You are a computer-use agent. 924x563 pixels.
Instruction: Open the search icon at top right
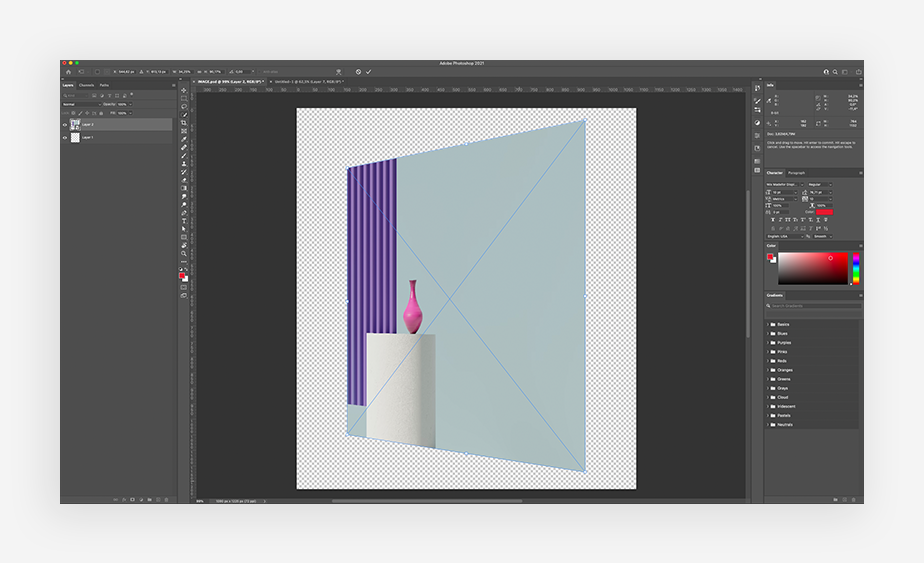coord(835,72)
